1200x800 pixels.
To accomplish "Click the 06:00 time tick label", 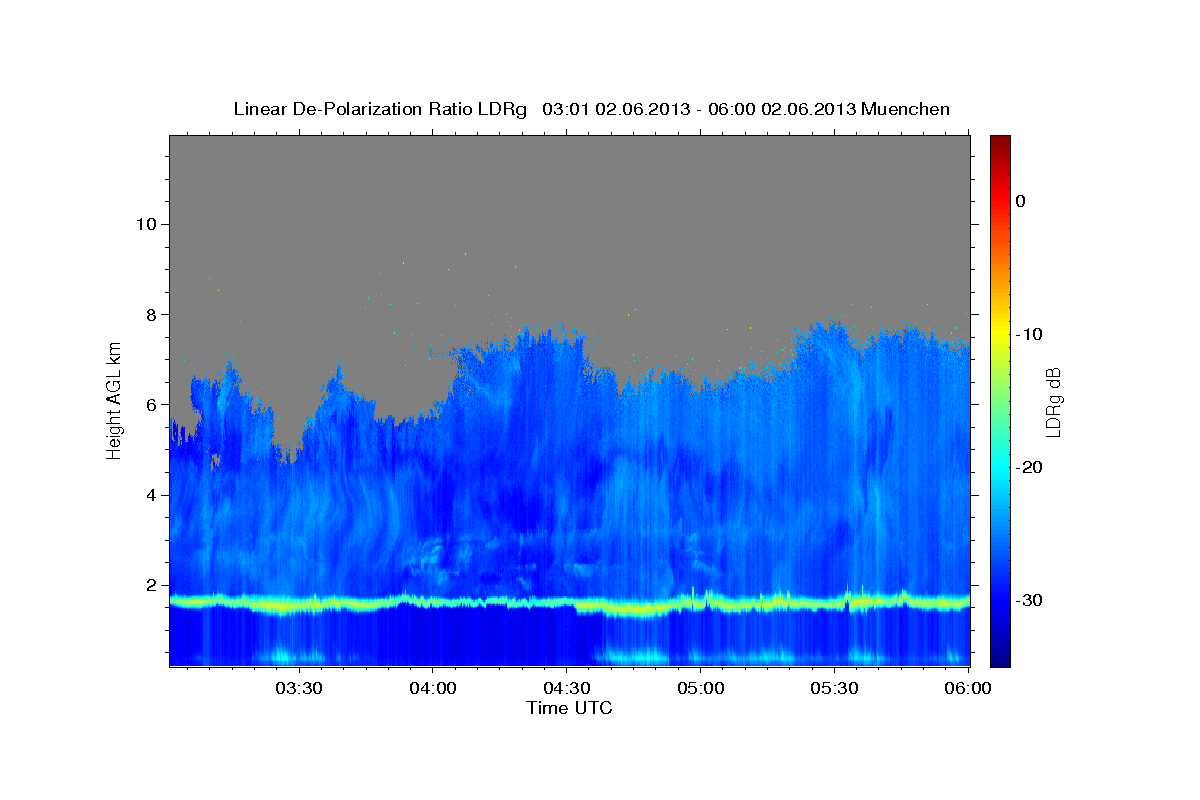I will click(968, 688).
